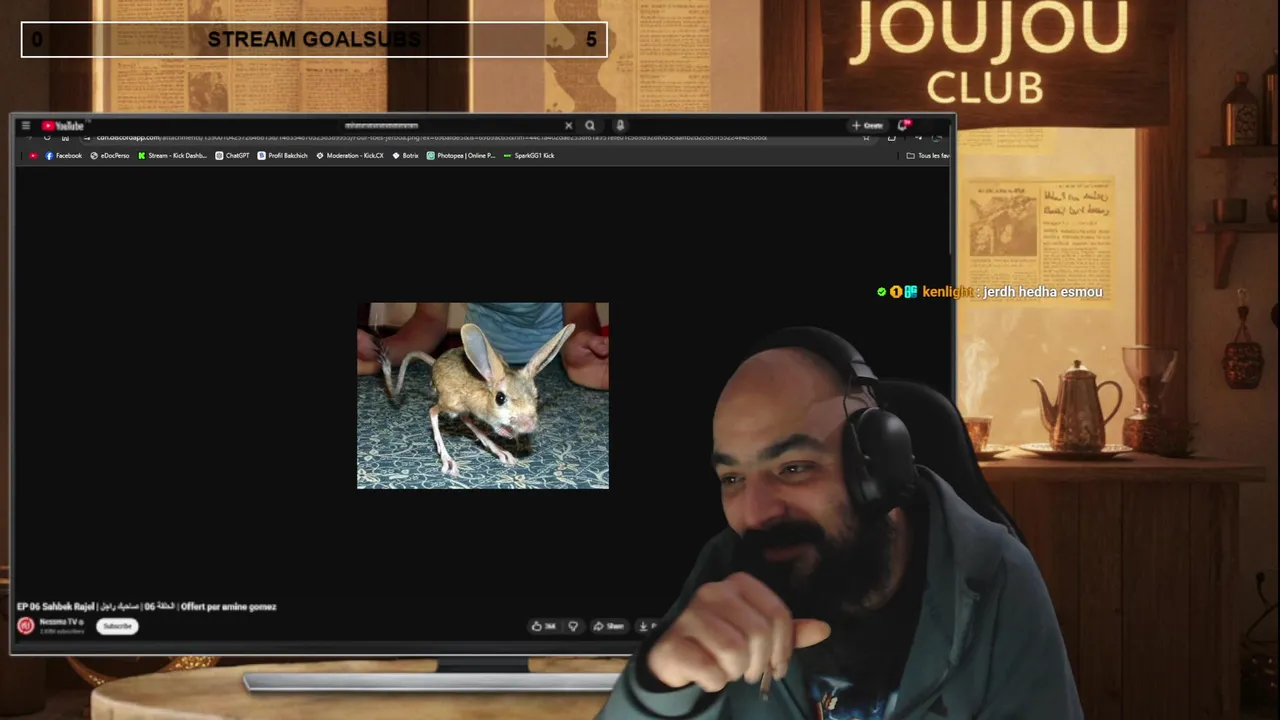Image resolution: width=1280 pixels, height=720 pixels.
Task: Open the SparkGG1 Kick bookmark
Action: click(529, 156)
